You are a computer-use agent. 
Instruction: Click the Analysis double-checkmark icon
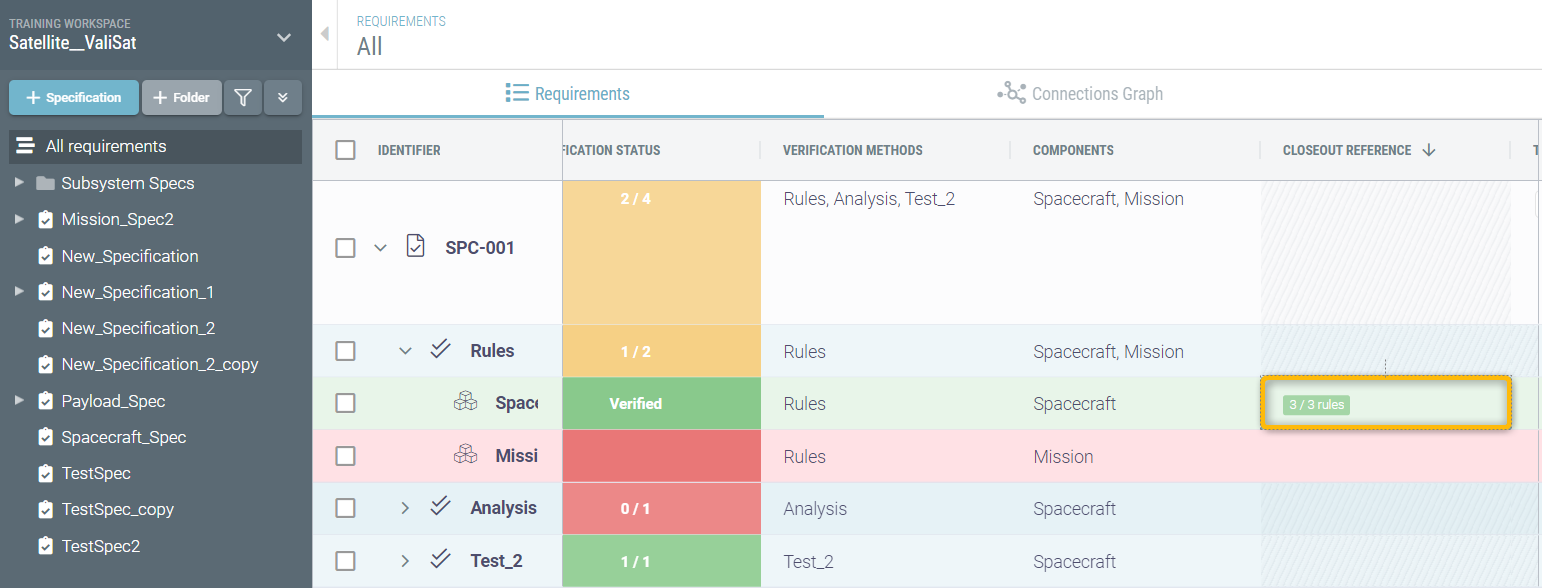click(x=441, y=506)
